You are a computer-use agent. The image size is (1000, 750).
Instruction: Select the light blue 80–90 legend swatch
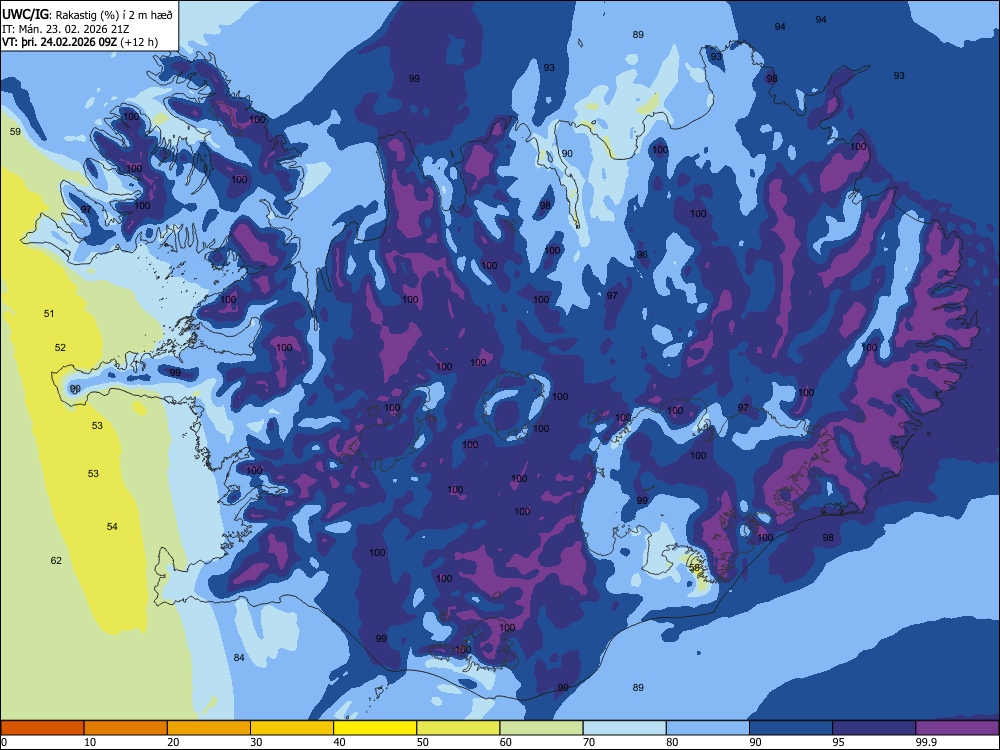tap(708, 728)
